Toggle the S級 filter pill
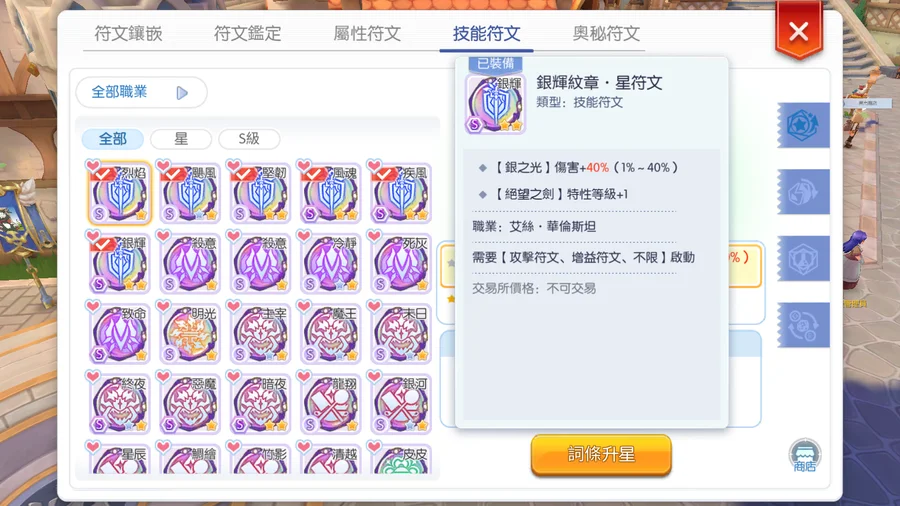The image size is (900, 506). (249, 139)
